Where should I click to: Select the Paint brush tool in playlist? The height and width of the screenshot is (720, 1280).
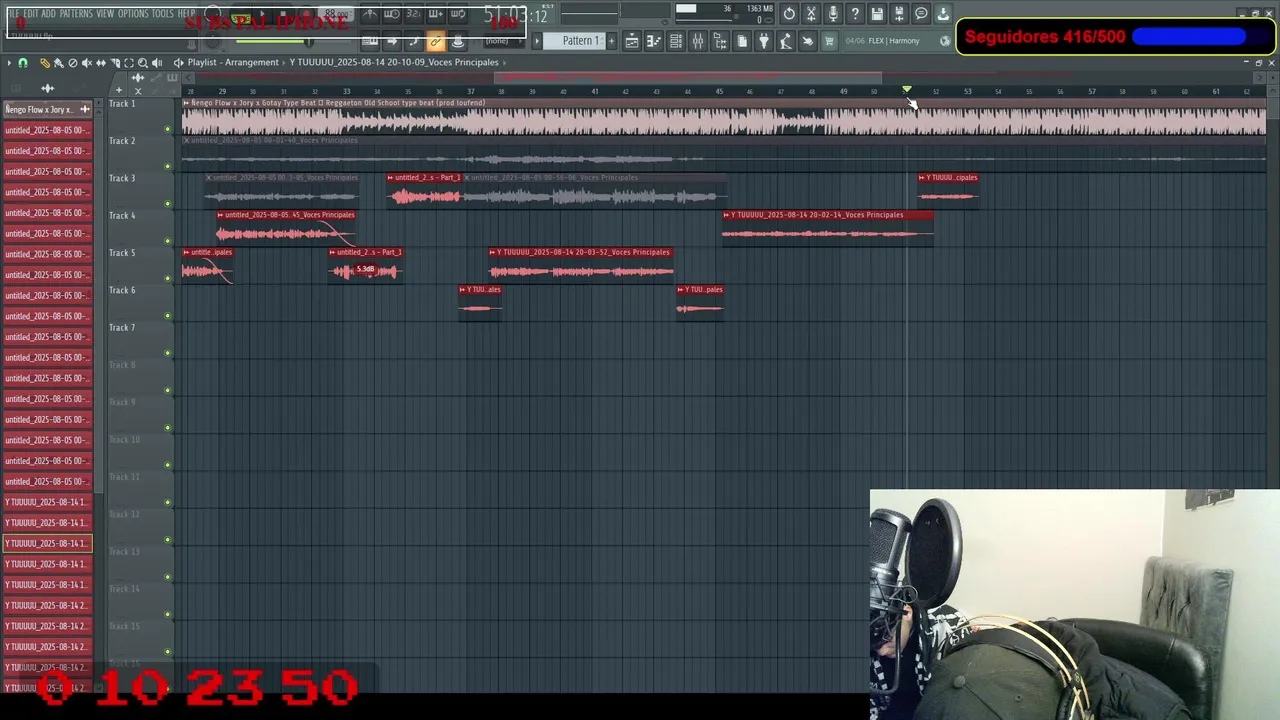[58, 63]
